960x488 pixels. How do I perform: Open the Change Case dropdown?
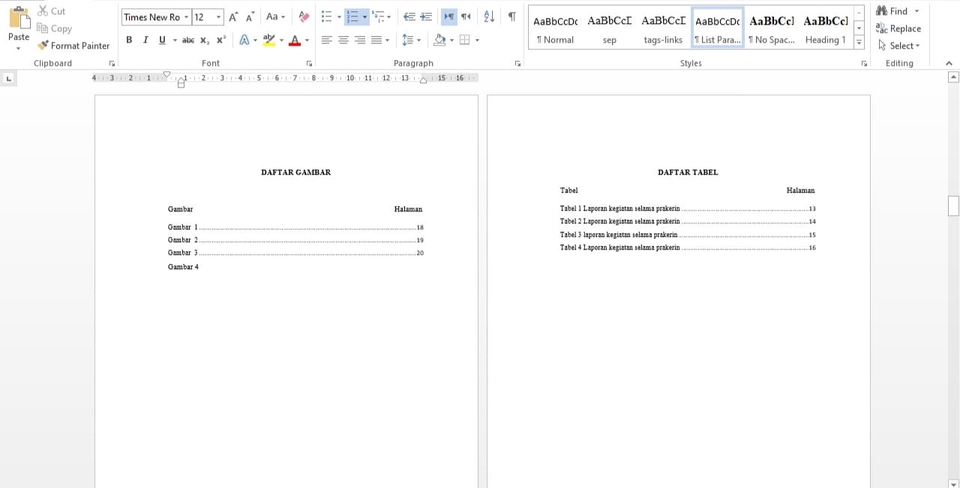276,17
